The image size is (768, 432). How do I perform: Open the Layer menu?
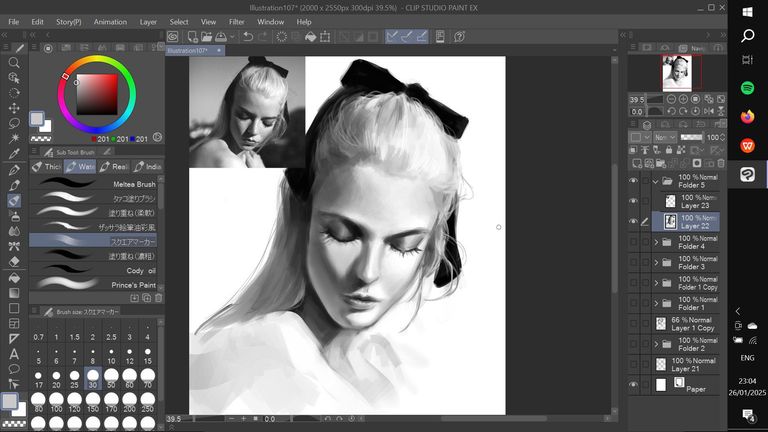point(148,22)
